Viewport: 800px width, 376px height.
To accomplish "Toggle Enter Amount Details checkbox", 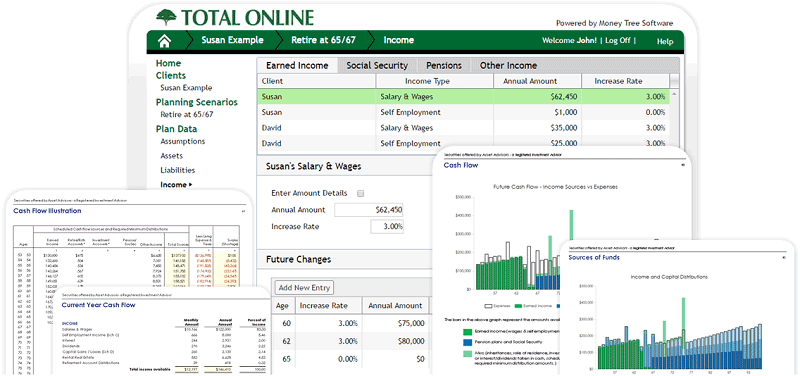I will coord(361,193).
